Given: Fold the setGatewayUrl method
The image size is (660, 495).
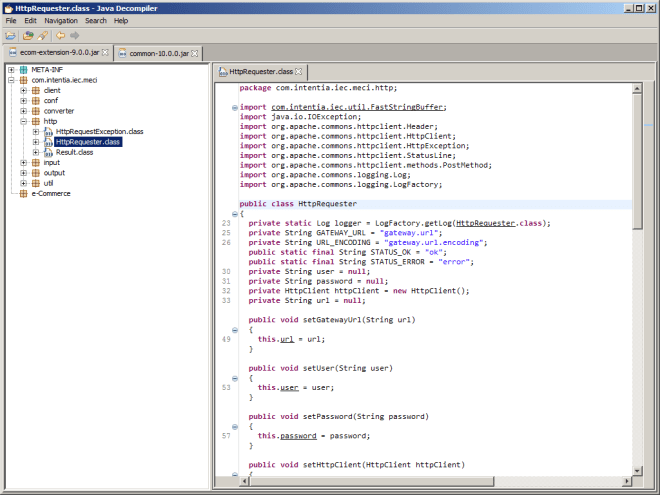Looking at the screenshot, I should pyautogui.click(x=234, y=329).
